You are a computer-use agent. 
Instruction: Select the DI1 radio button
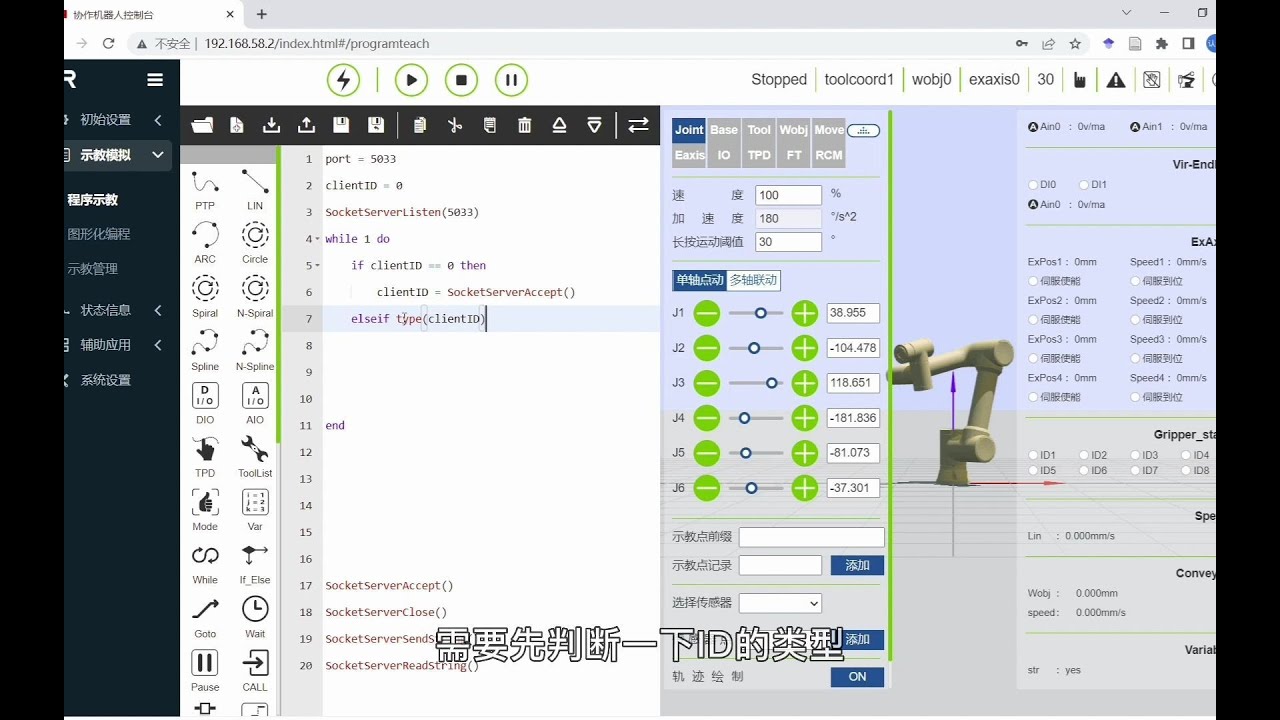(x=1084, y=185)
